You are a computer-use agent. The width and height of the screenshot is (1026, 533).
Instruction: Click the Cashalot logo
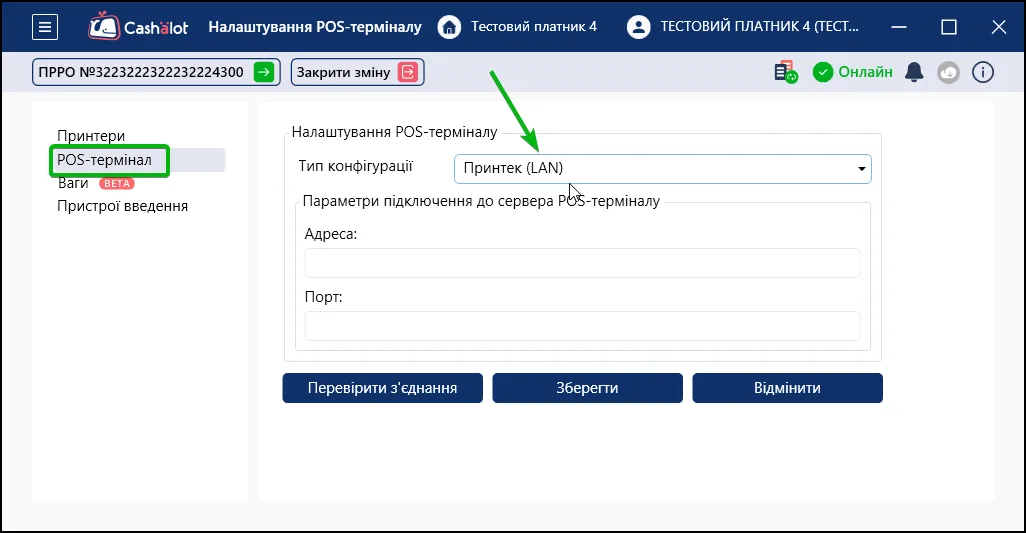click(x=138, y=27)
